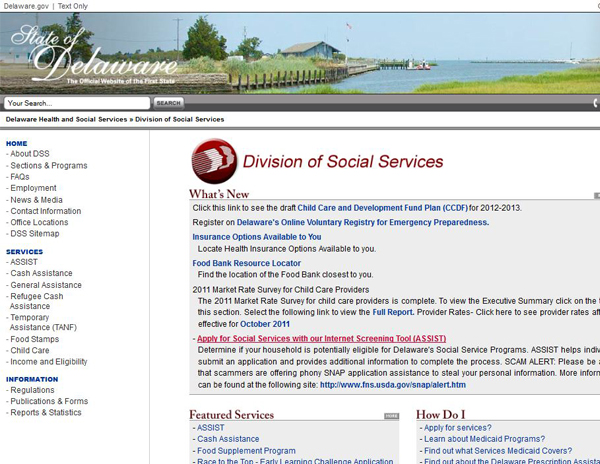This screenshot has width=600, height=464.
Task: Open DSS Sitemap in sidebar
Action: click(x=35, y=234)
